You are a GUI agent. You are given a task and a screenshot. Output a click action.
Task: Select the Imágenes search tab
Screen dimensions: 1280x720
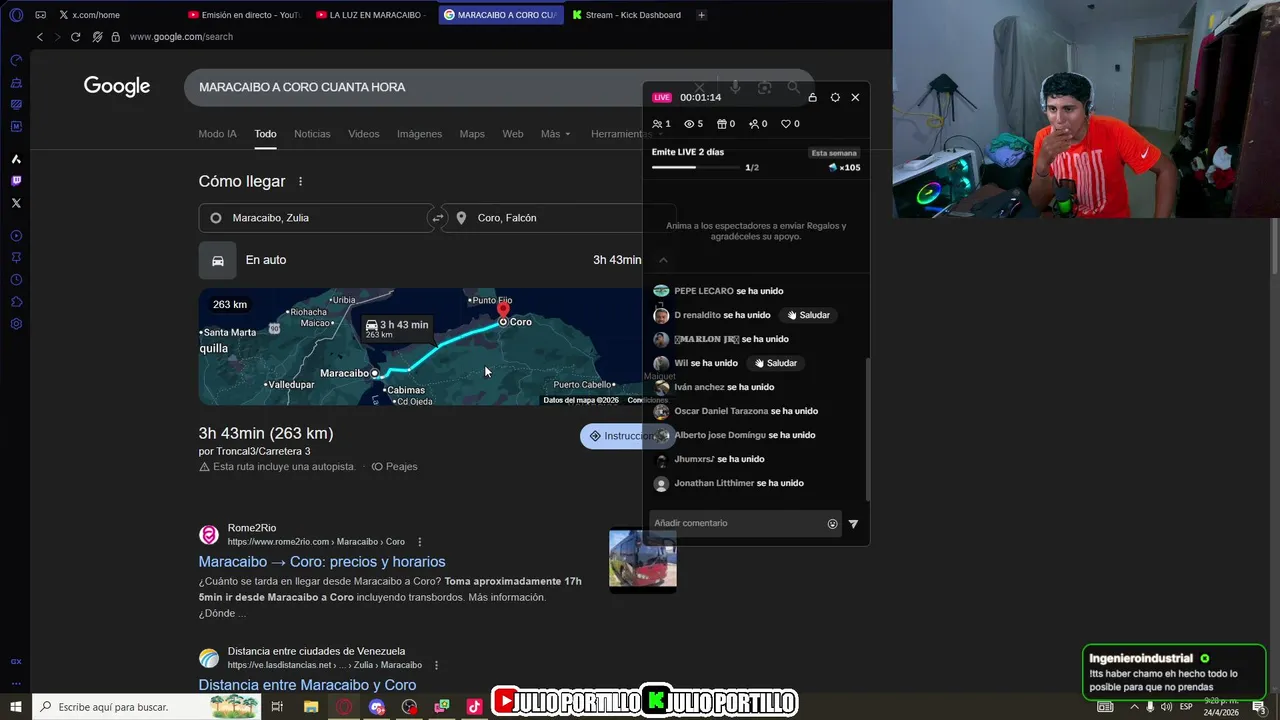point(419,134)
